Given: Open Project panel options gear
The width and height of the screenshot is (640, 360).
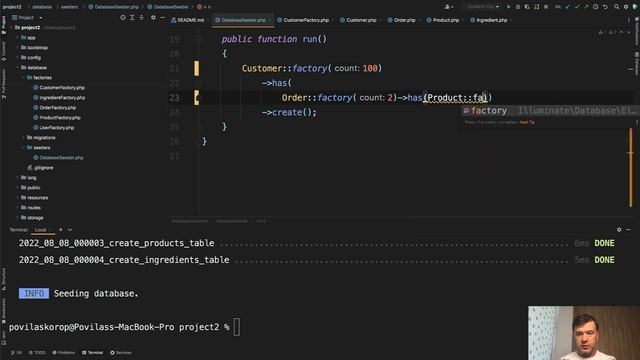Looking at the screenshot, I should [153, 18].
